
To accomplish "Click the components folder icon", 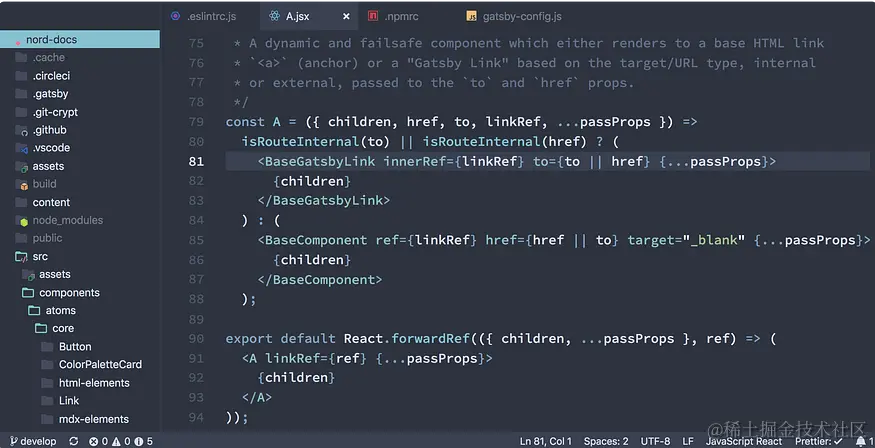I will click(x=28, y=293).
